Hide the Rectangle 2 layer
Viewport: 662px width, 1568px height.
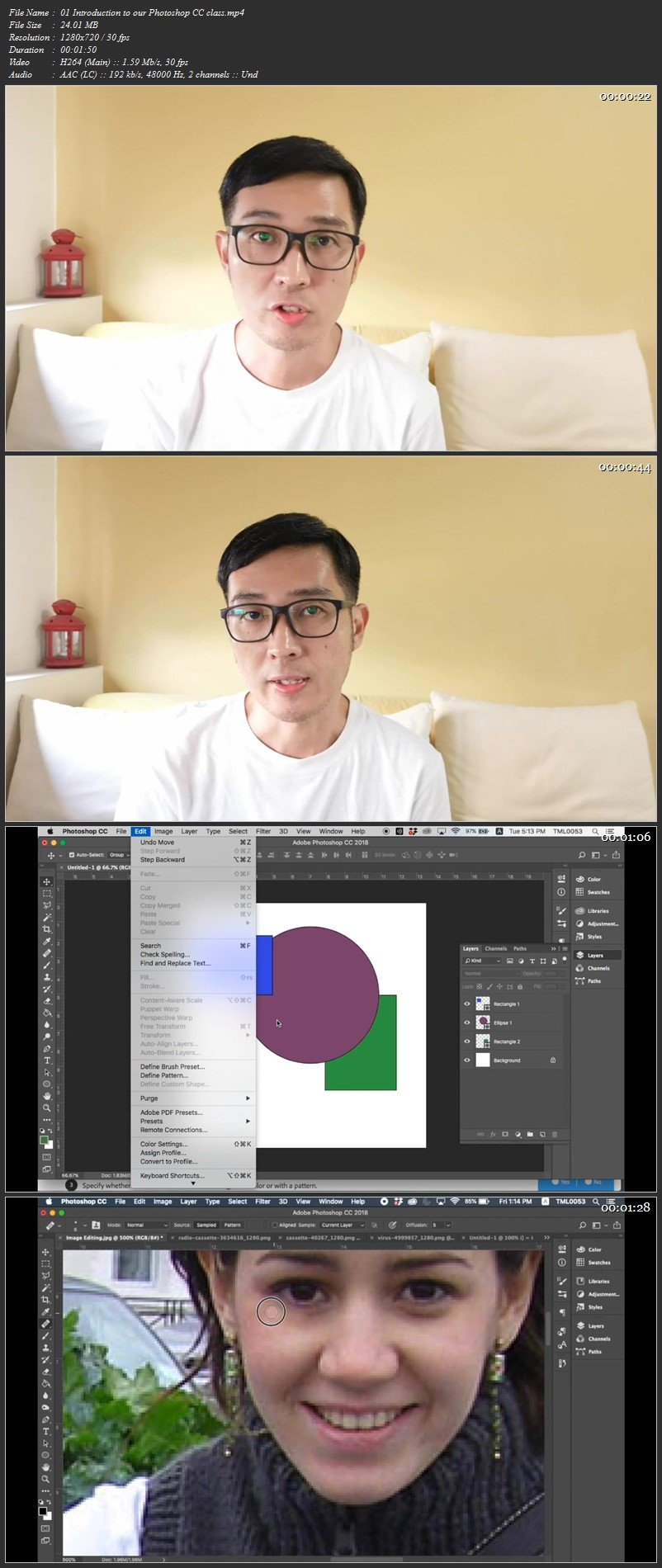pos(467,1041)
